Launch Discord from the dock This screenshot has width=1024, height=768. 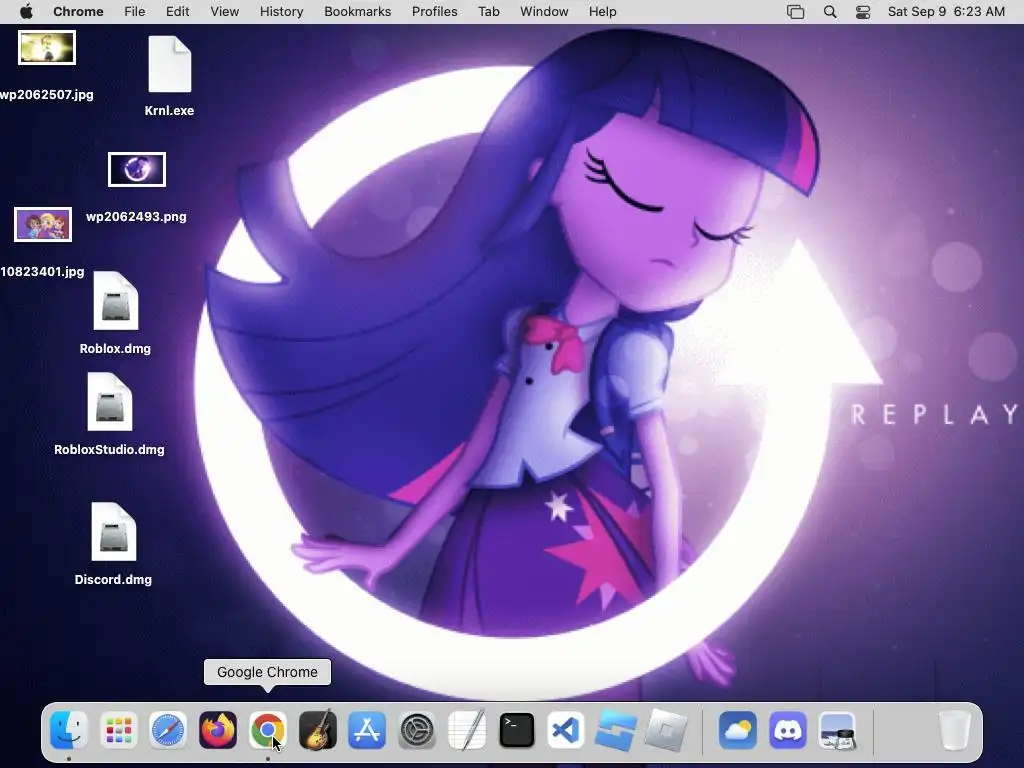788,729
